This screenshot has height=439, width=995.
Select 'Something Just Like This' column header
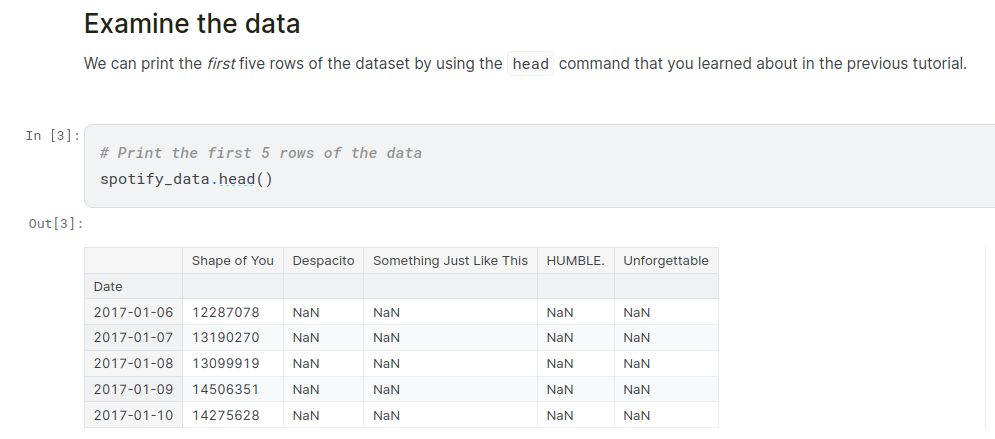[x=450, y=261]
